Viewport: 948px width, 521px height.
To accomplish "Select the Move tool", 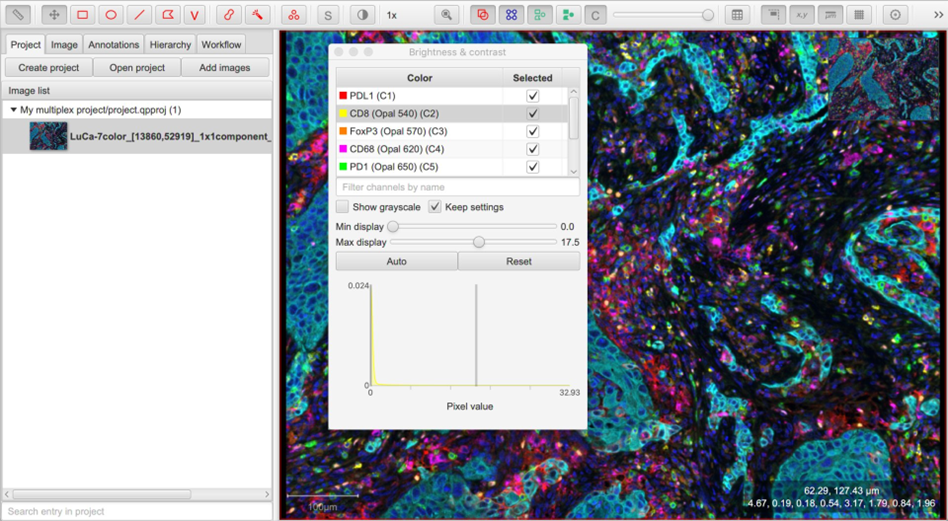I will [x=54, y=15].
